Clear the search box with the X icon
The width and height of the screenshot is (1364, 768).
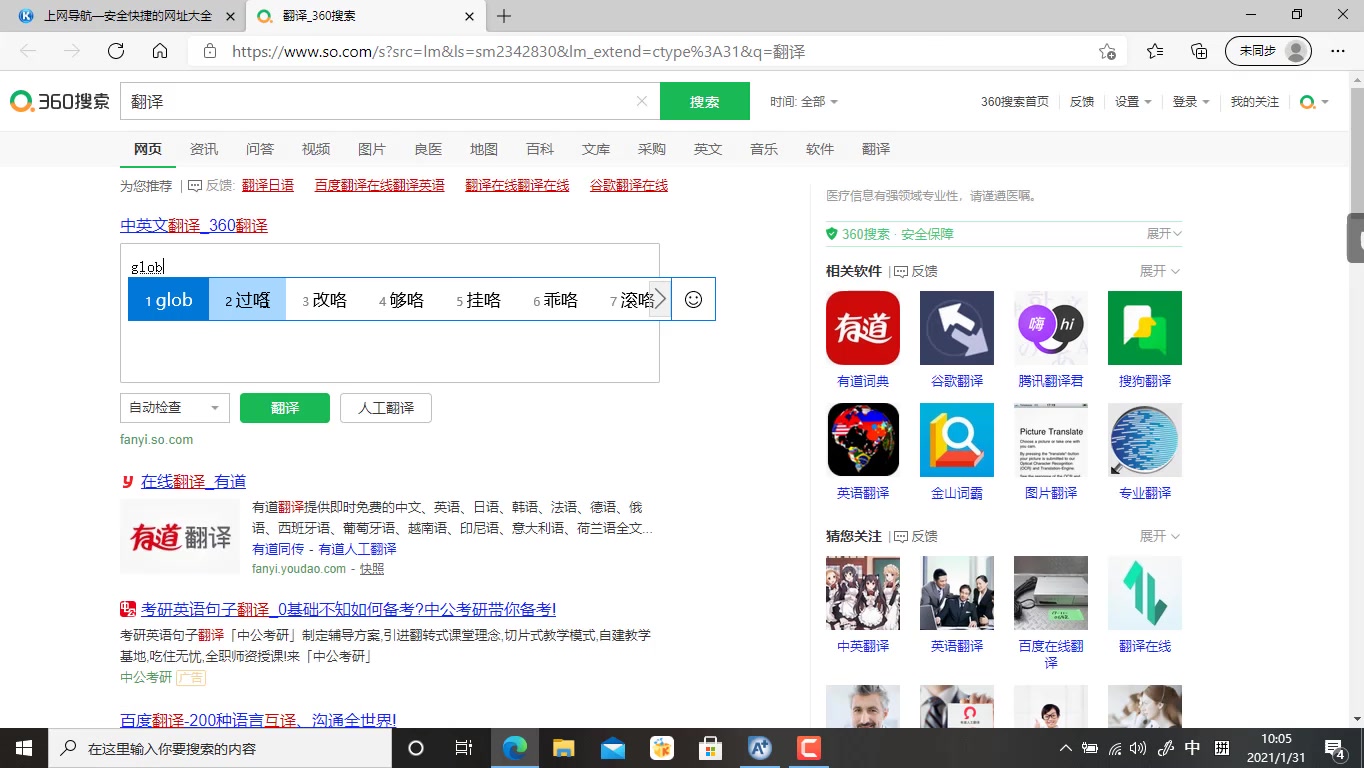pyautogui.click(x=642, y=101)
